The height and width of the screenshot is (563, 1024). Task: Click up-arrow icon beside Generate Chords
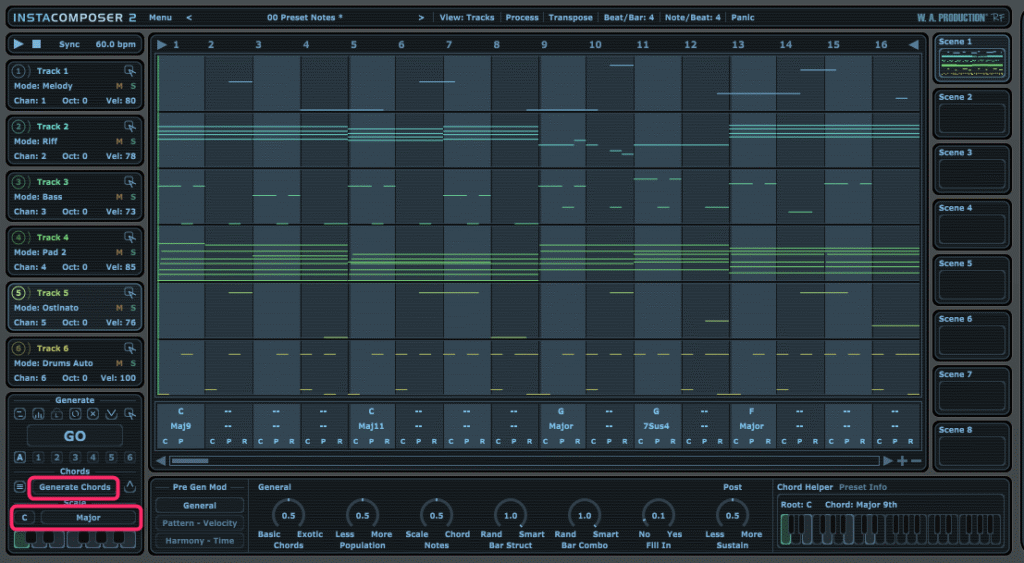coord(130,487)
